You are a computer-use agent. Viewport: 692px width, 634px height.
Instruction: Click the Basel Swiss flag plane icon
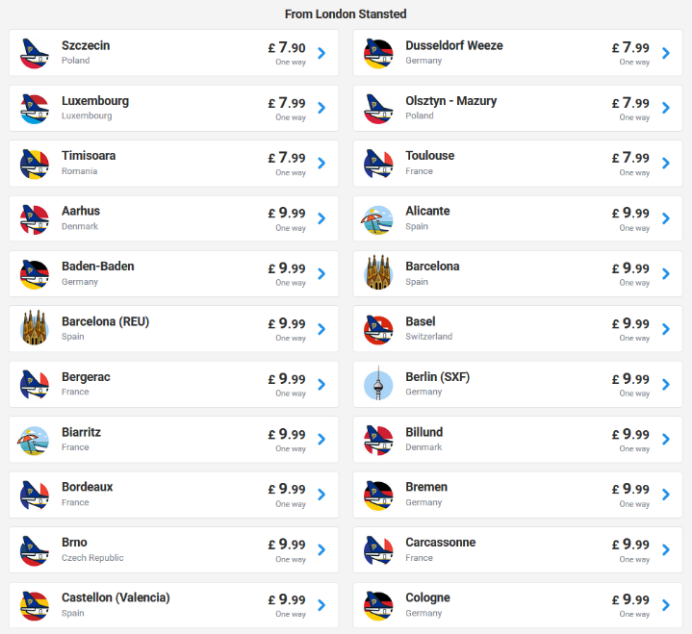tap(378, 330)
